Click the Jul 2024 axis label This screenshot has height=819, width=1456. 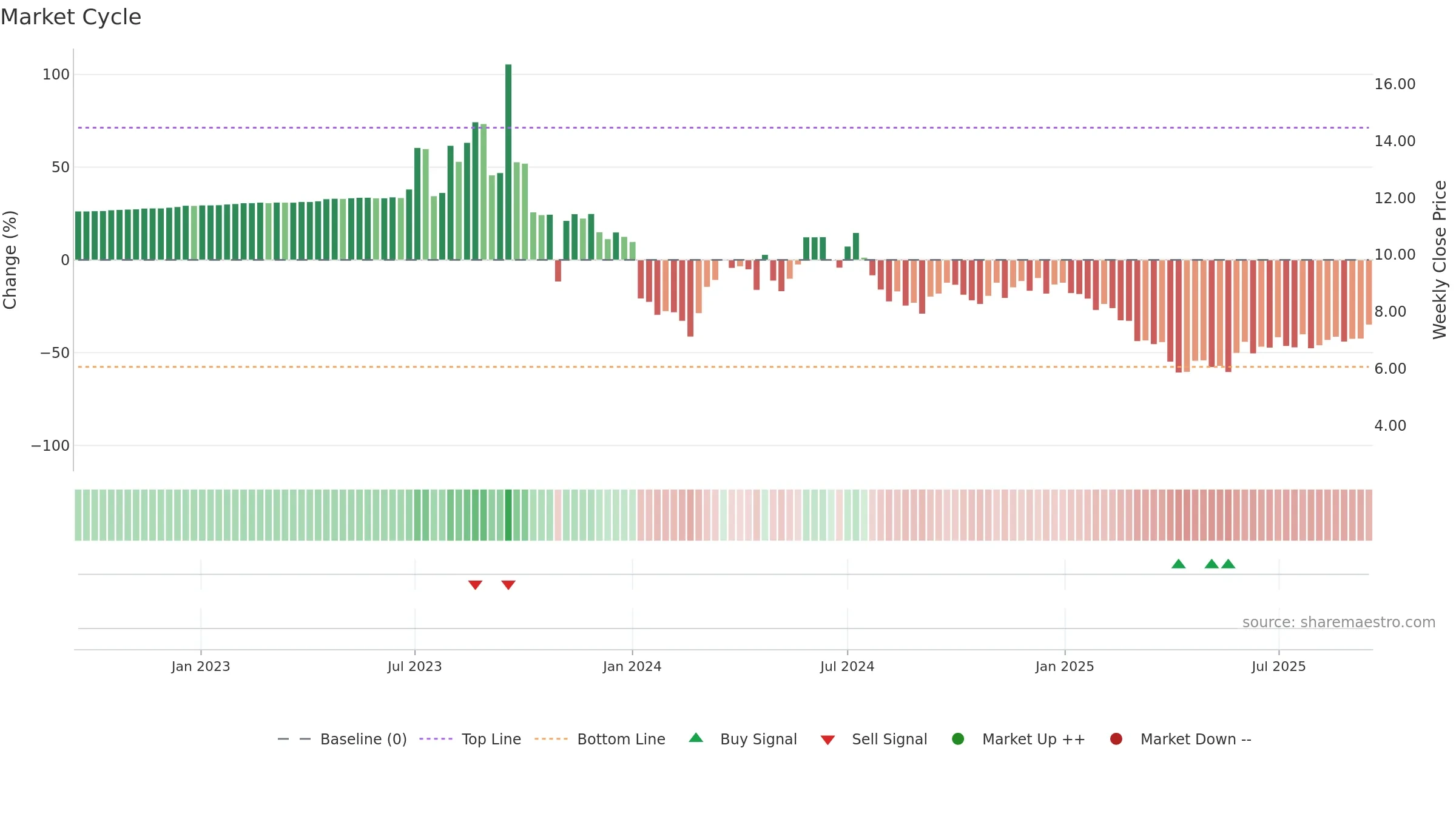pos(848,667)
